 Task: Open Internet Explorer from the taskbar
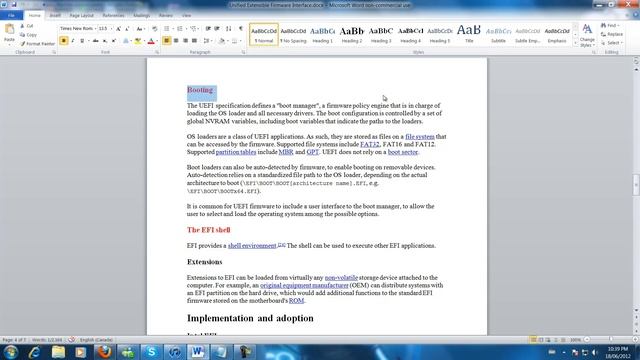click(34, 351)
